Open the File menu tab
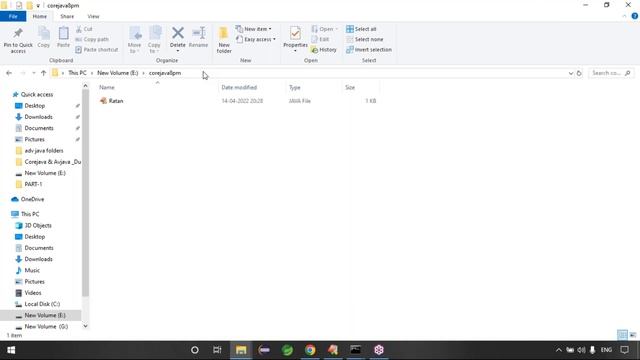The image size is (640, 360). point(13,16)
